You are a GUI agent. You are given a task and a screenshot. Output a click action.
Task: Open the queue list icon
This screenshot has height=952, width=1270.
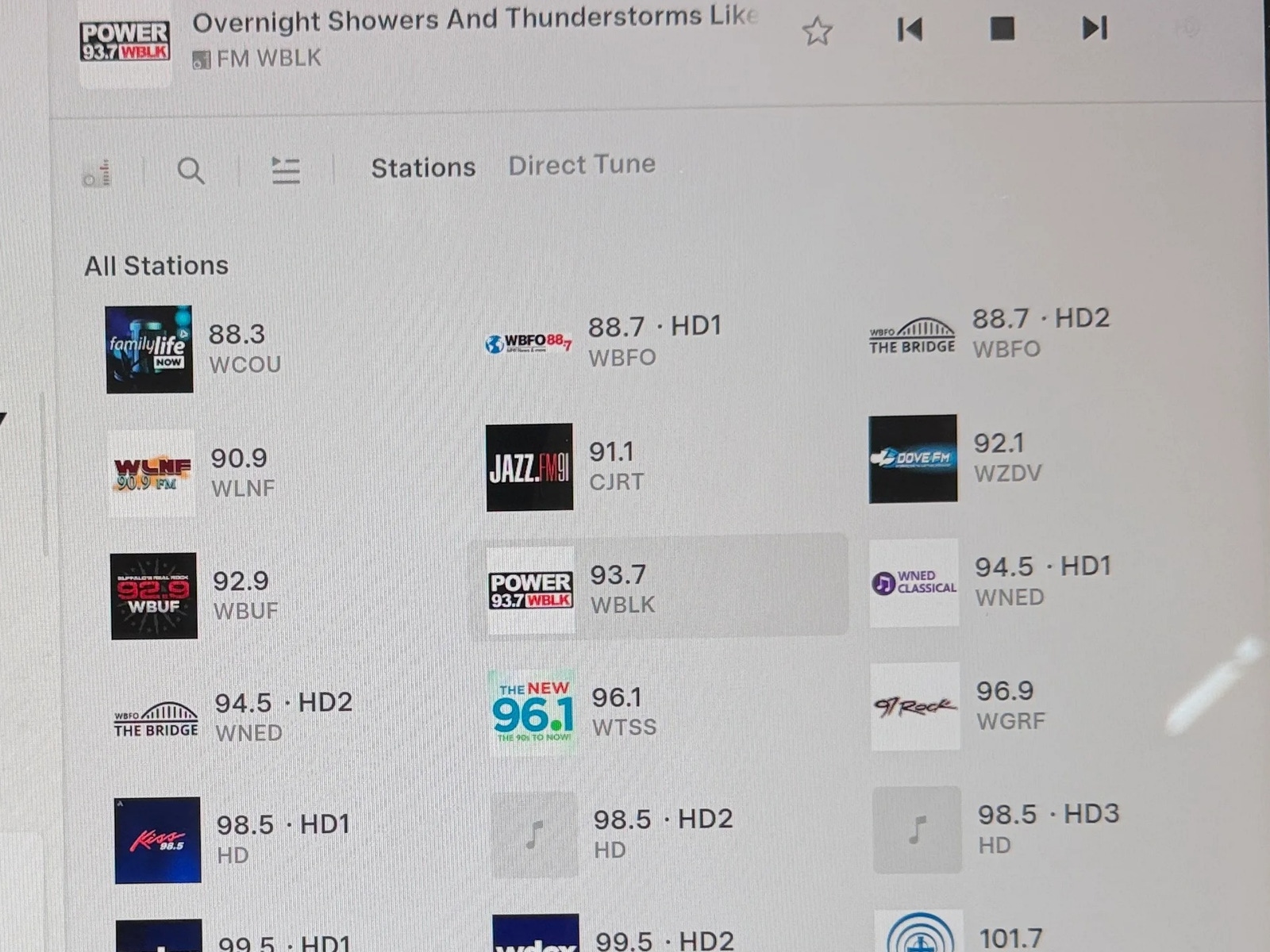coord(286,170)
